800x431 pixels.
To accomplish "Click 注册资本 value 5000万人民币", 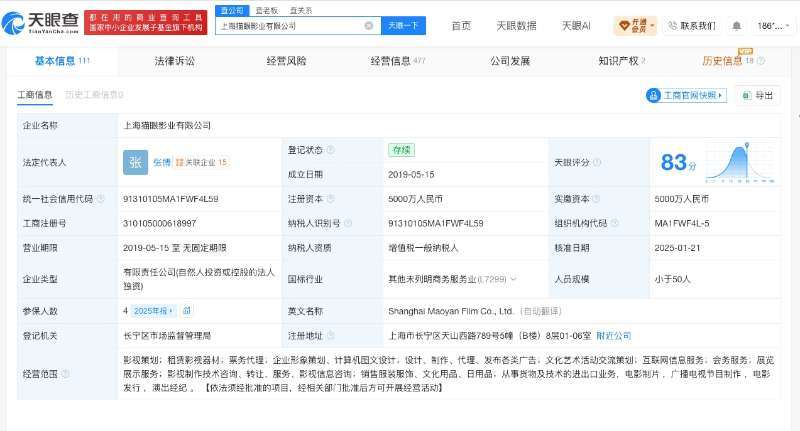I will point(415,199).
